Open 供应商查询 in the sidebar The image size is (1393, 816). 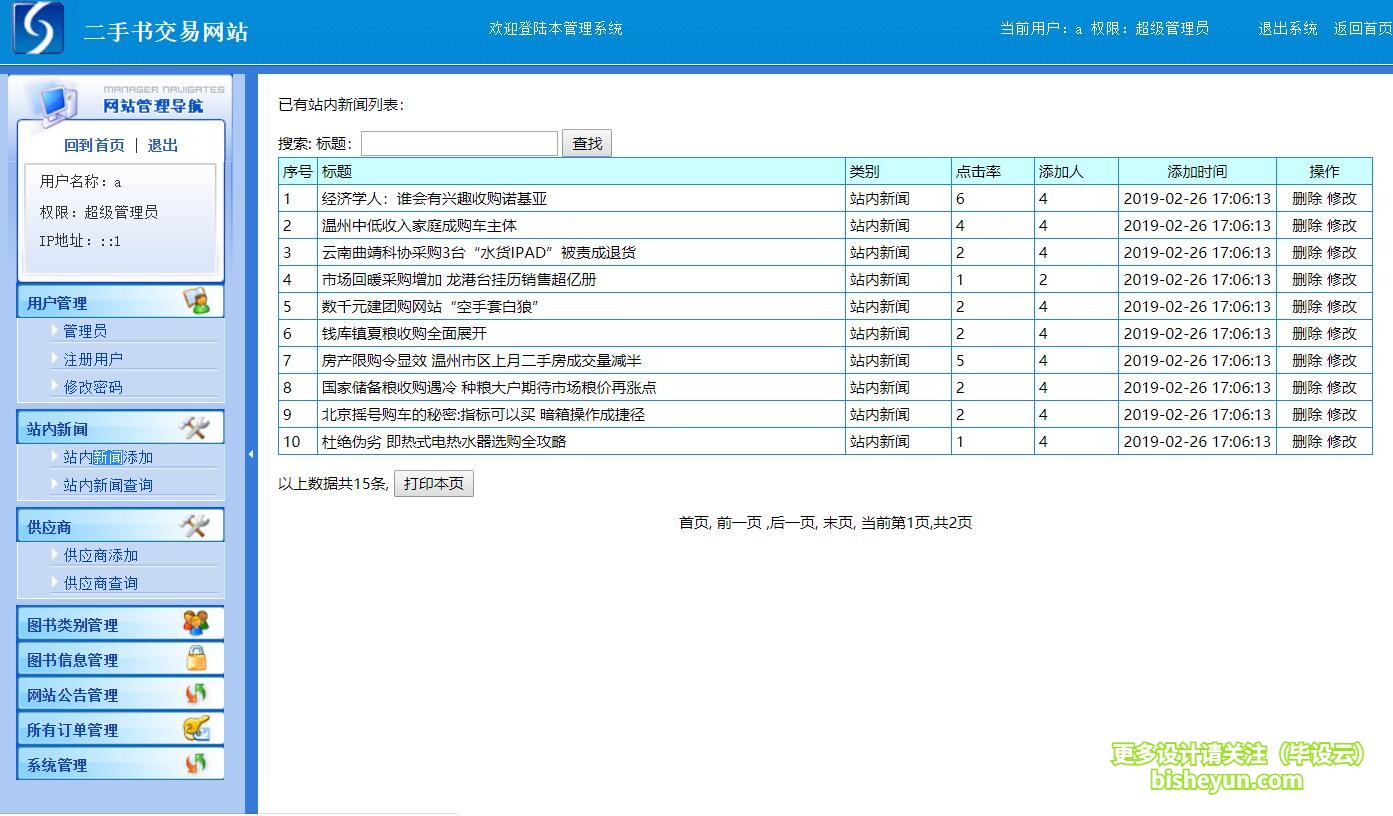pos(101,583)
